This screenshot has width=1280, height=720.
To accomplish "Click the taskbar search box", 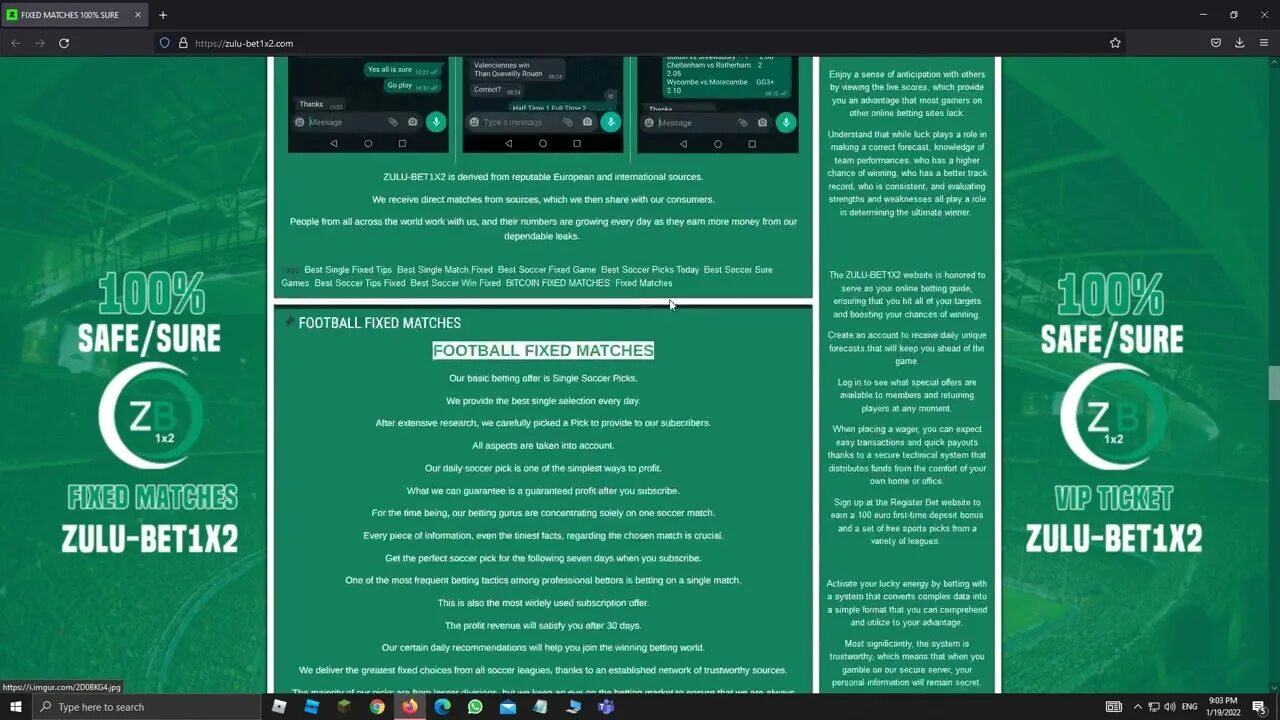I will pos(147,707).
